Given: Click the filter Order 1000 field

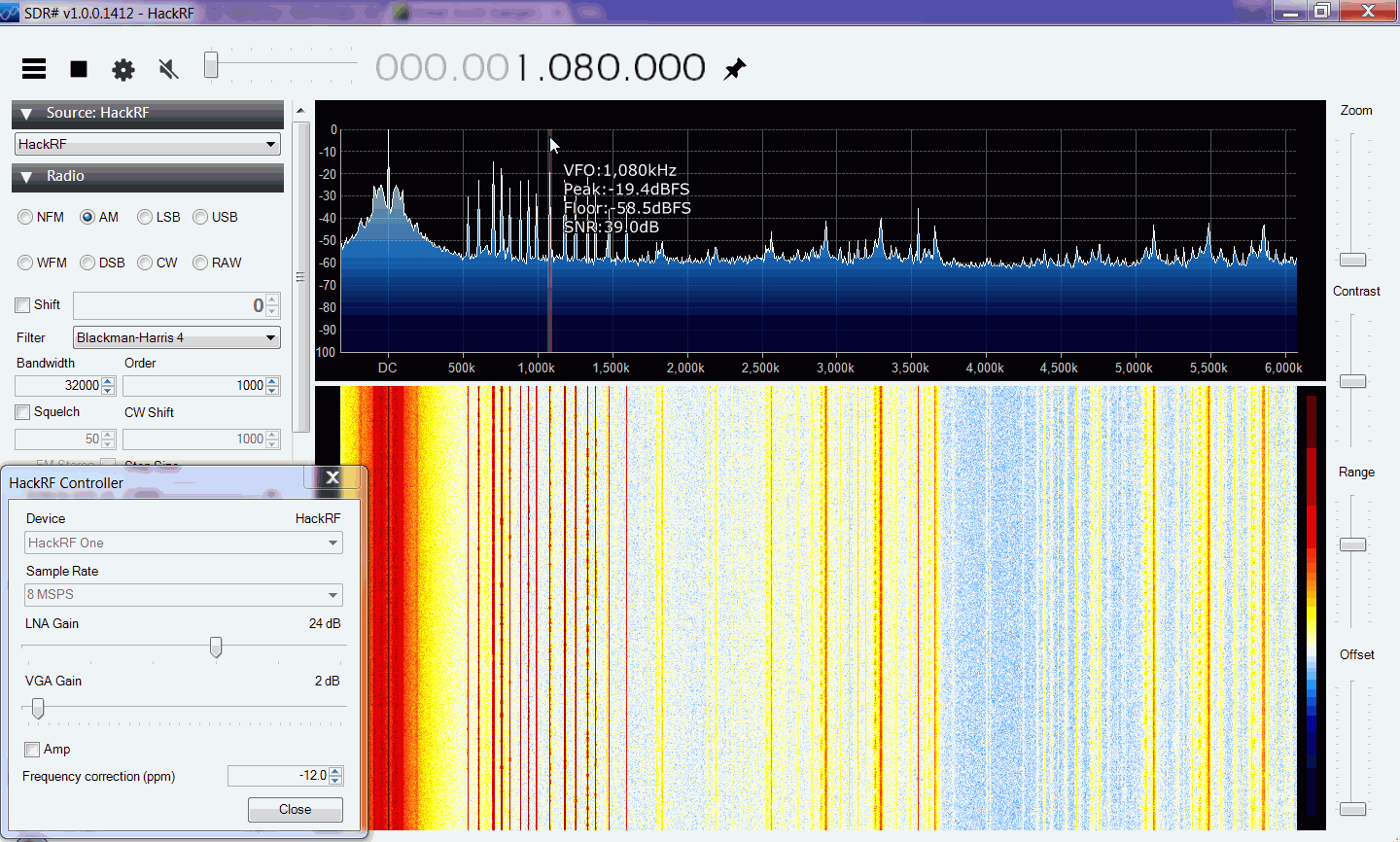Looking at the screenshot, I should 193,386.
